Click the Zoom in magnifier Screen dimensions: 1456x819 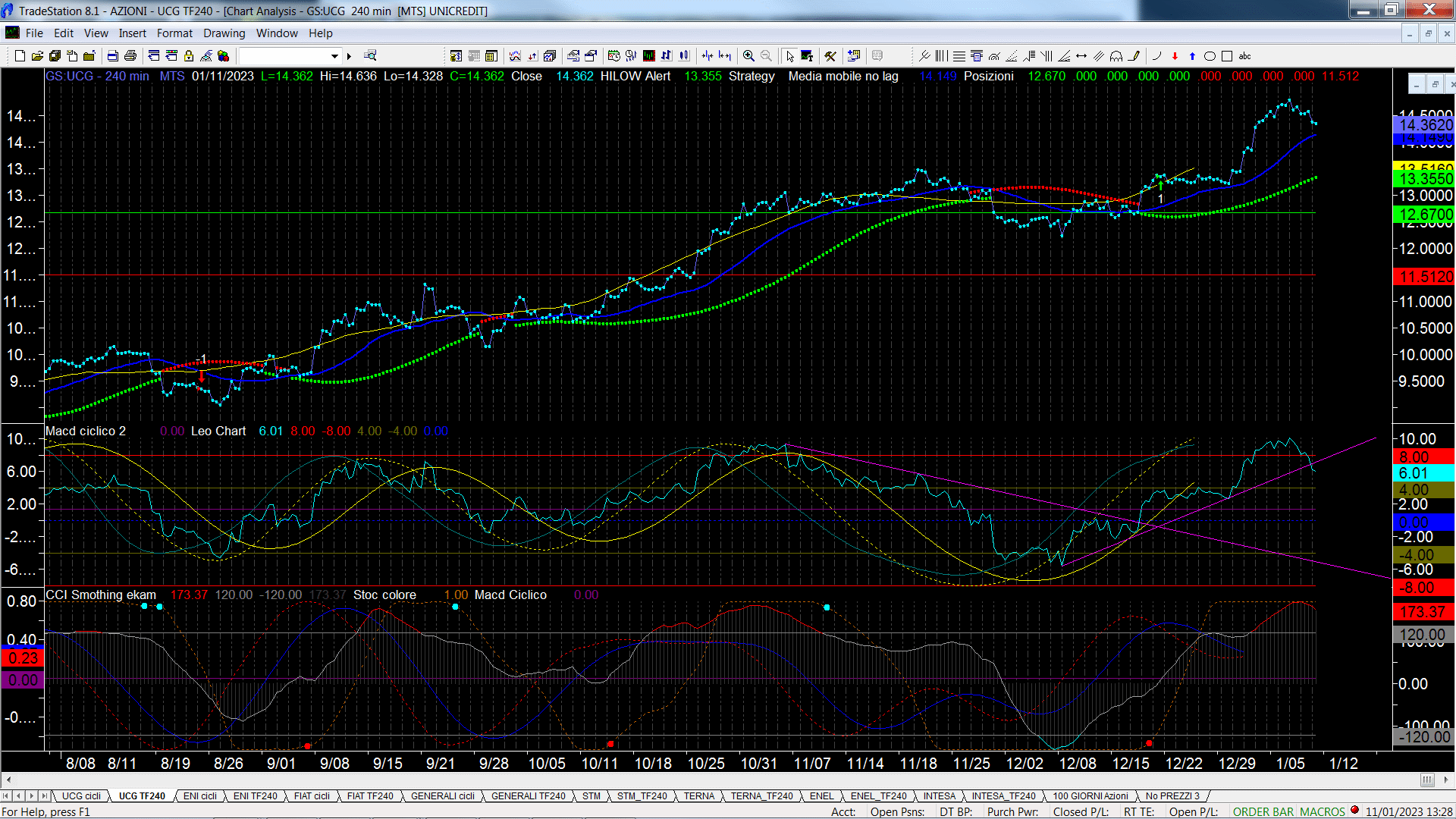(748, 55)
